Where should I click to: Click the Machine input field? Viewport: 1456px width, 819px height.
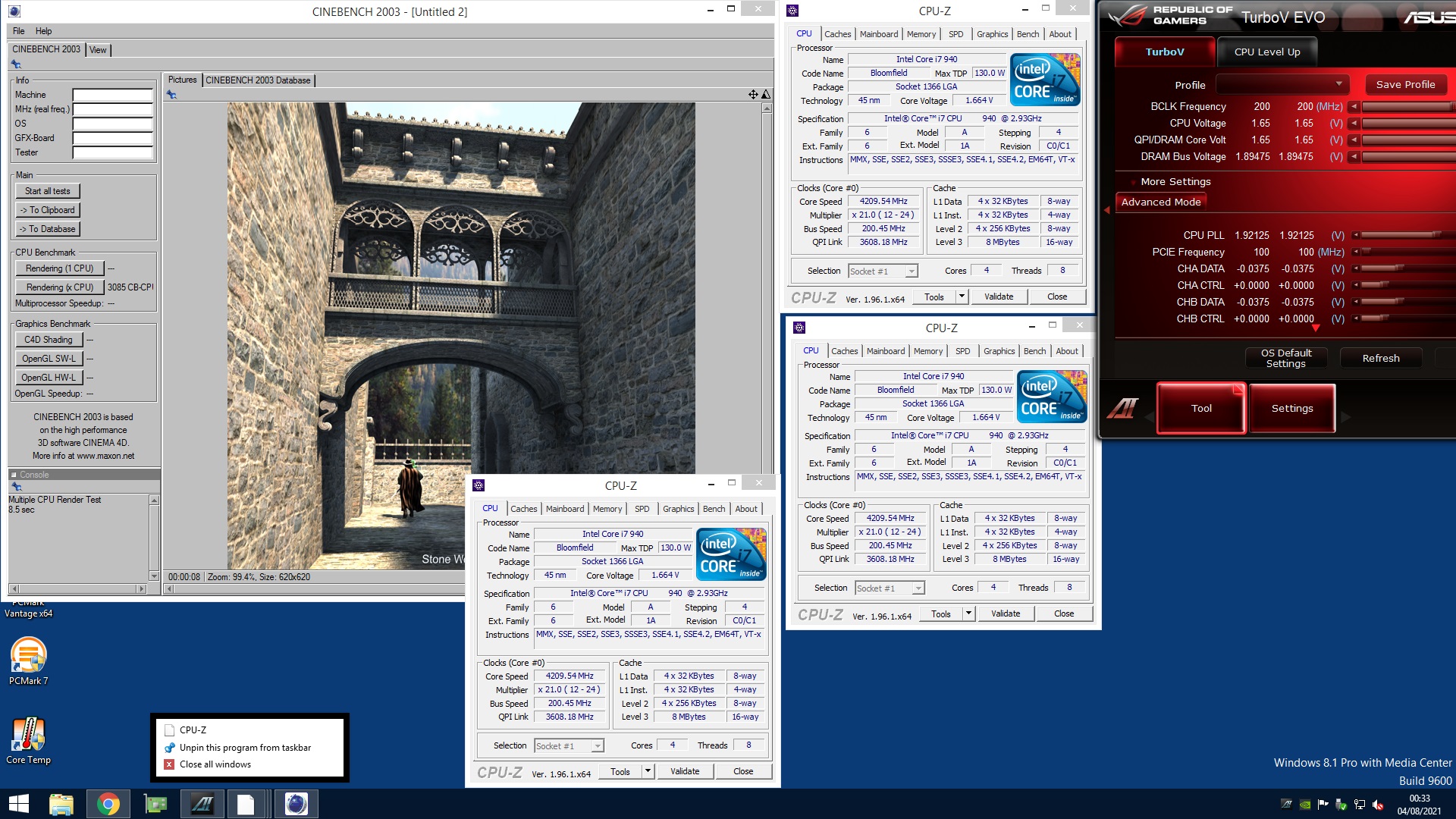tap(112, 96)
